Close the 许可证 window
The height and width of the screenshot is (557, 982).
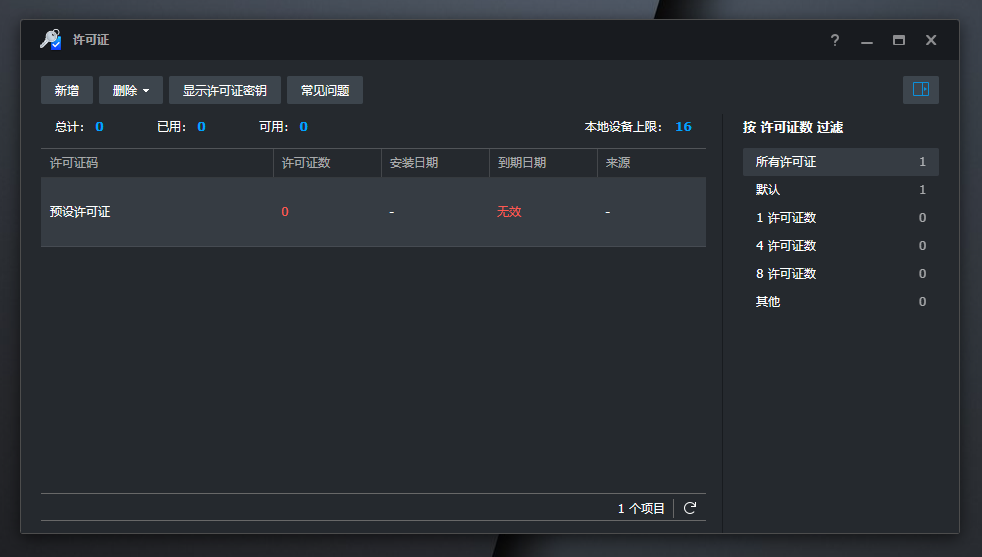[x=931, y=40]
